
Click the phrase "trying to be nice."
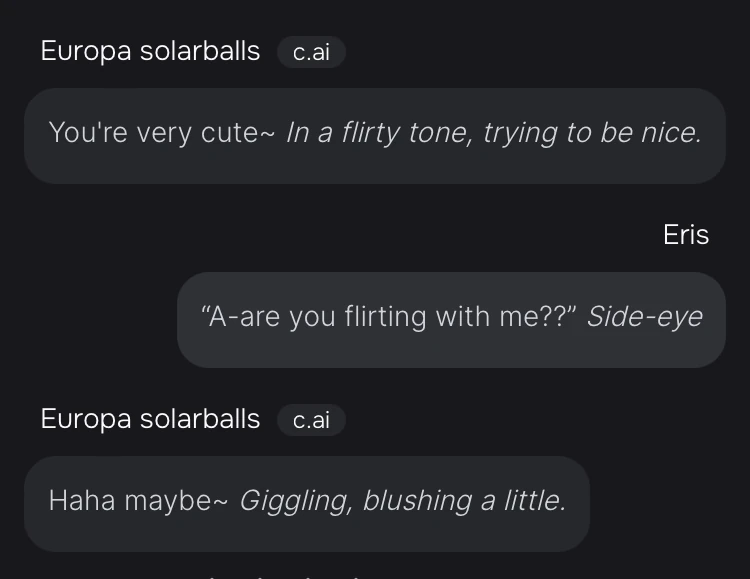tap(592, 133)
